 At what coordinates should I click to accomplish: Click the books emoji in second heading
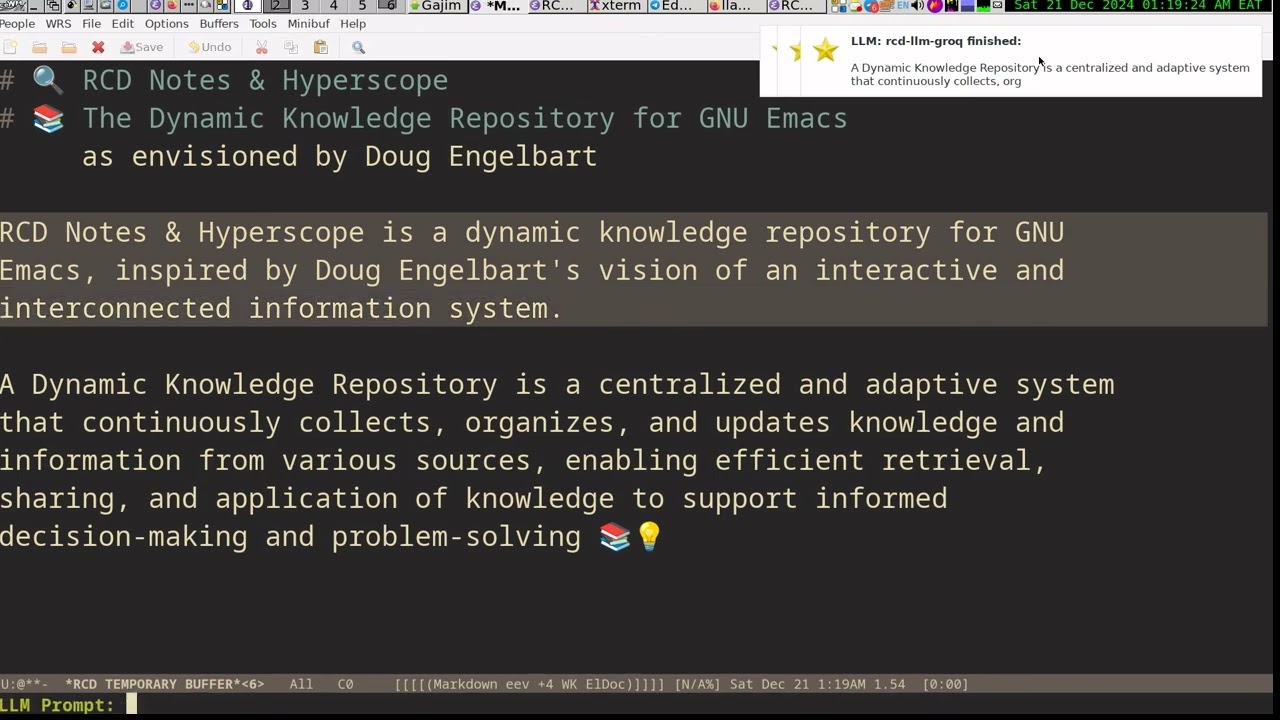tap(48, 118)
